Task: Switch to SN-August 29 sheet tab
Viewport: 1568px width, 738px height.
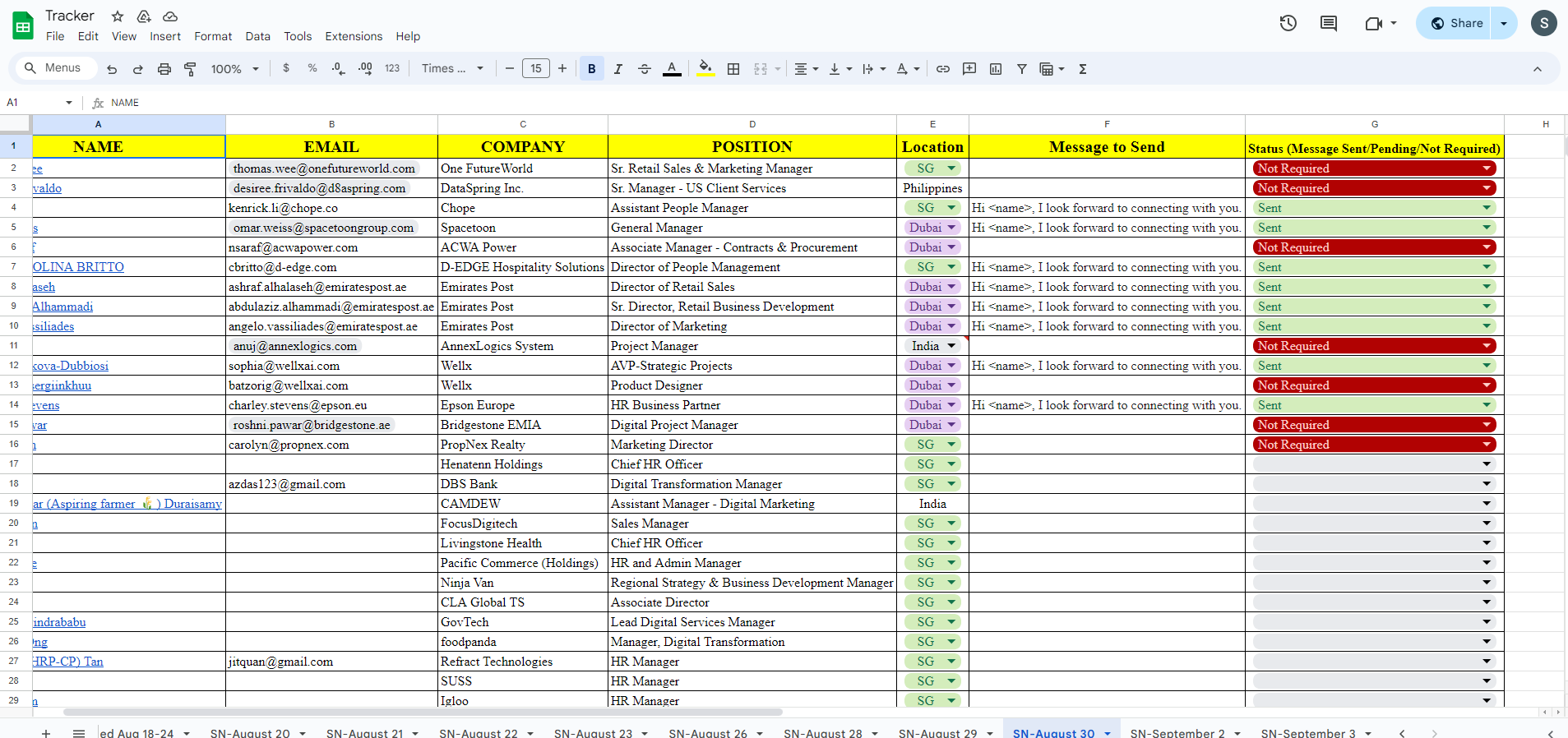Action: [937, 733]
